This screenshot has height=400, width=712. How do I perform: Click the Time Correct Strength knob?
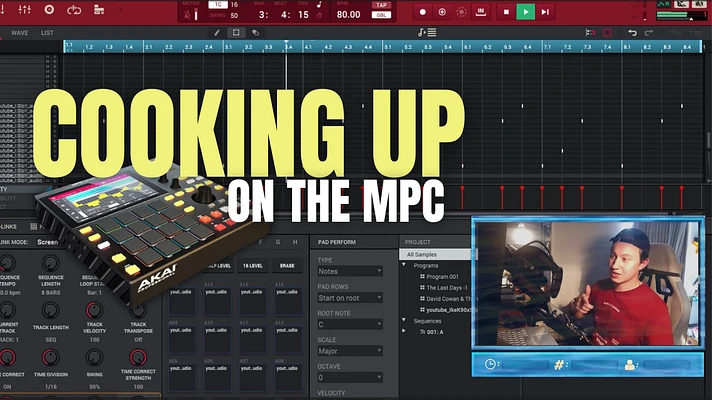coord(138,357)
